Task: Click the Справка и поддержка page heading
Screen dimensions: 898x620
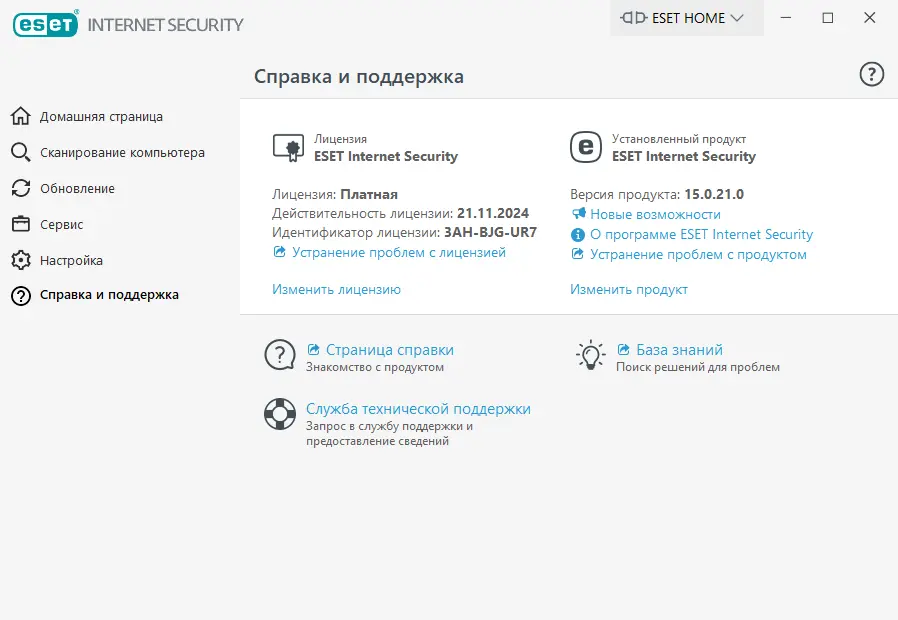Action: coord(359,77)
